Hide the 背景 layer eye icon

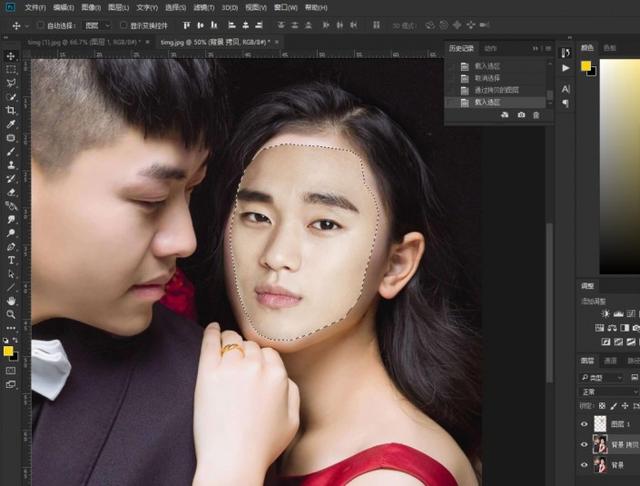click(584, 465)
